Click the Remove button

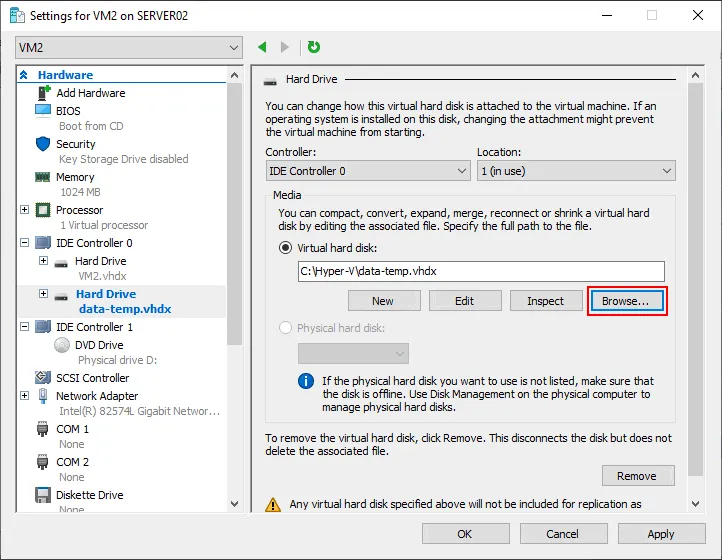tap(637, 476)
